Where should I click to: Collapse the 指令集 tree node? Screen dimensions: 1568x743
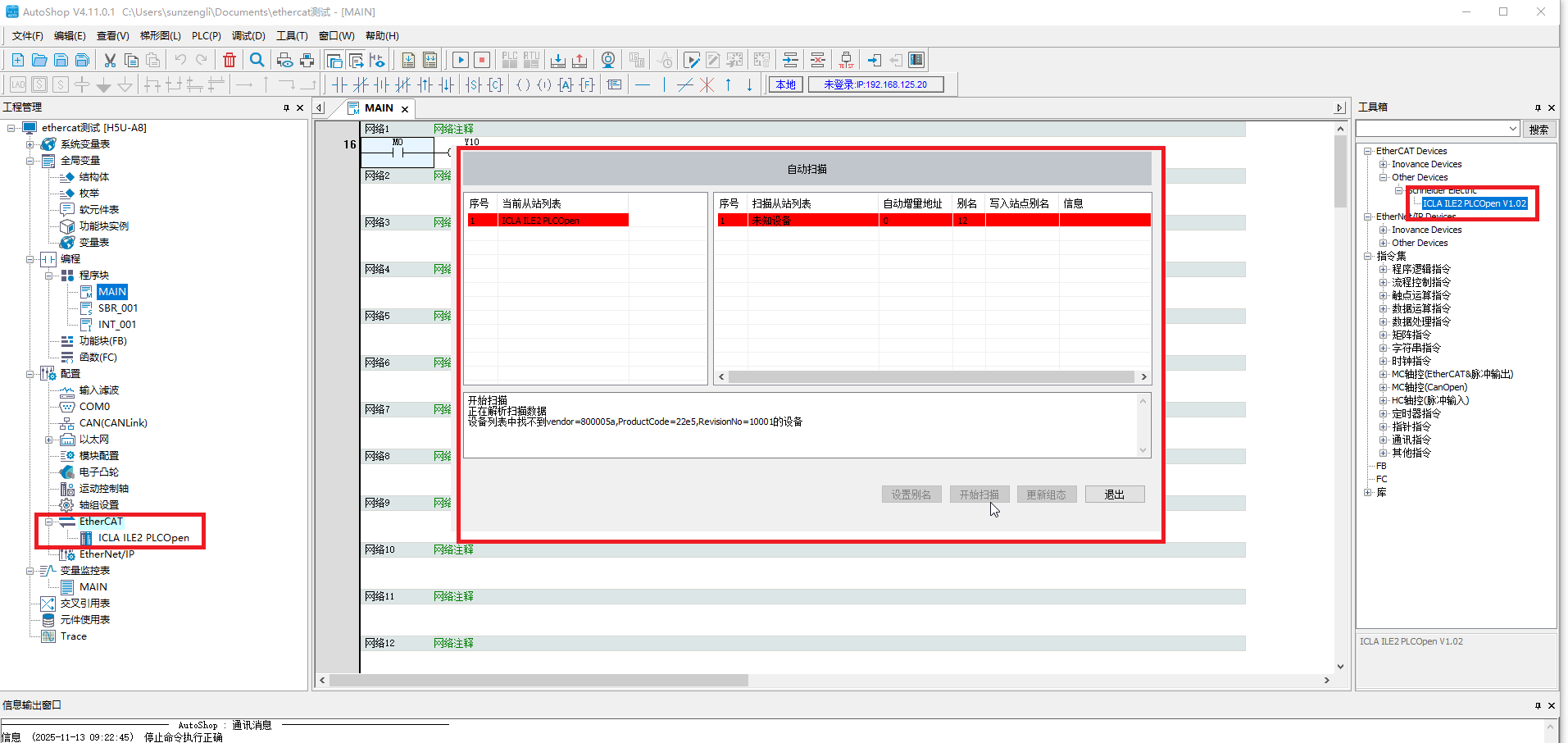(x=1368, y=256)
